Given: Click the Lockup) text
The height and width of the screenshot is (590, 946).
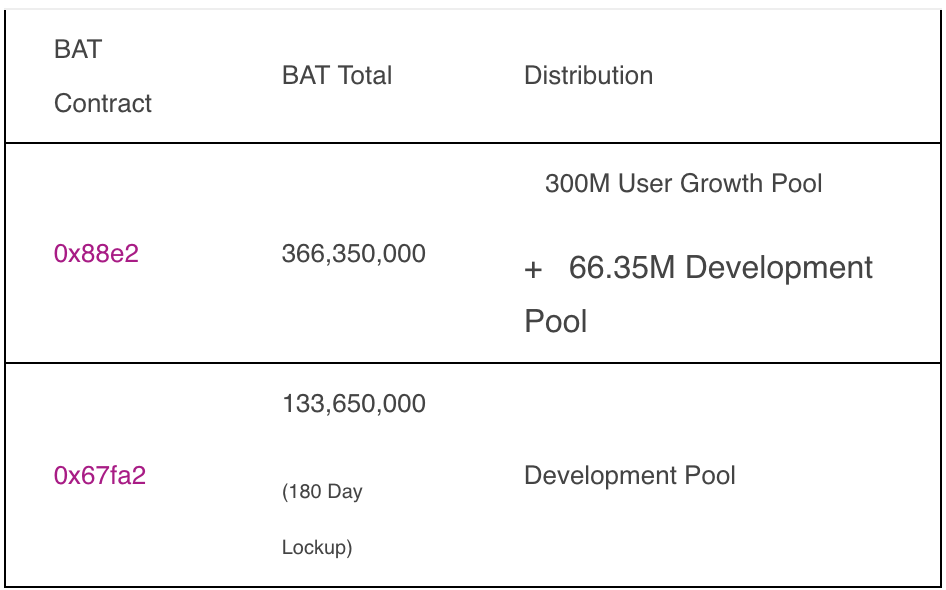Looking at the screenshot, I should click(317, 548).
